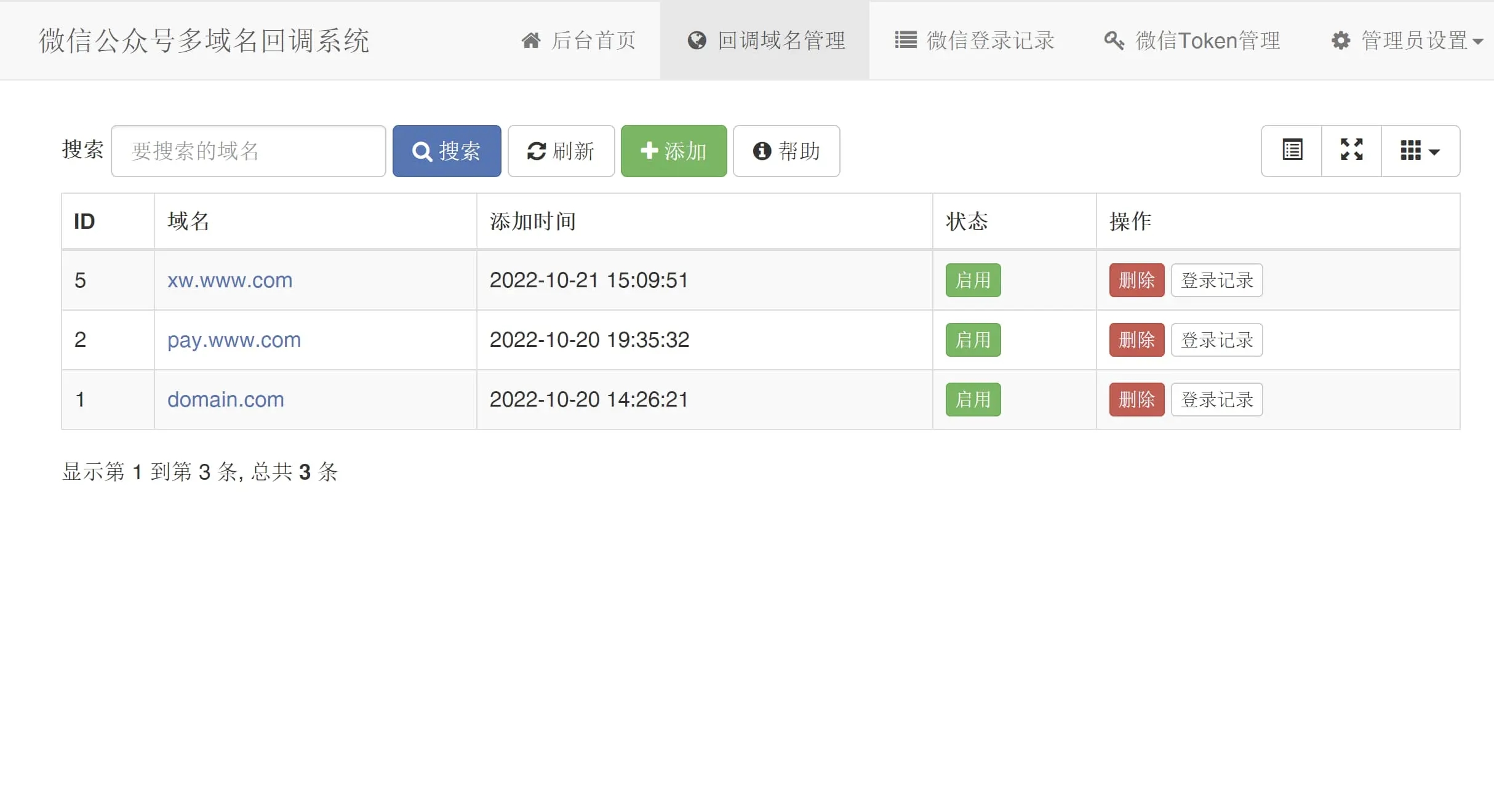Image resolution: width=1494 pixels, height=812 pixels.
Task: Toggle 启用 status for domain.com
Action: pos(972,399)
